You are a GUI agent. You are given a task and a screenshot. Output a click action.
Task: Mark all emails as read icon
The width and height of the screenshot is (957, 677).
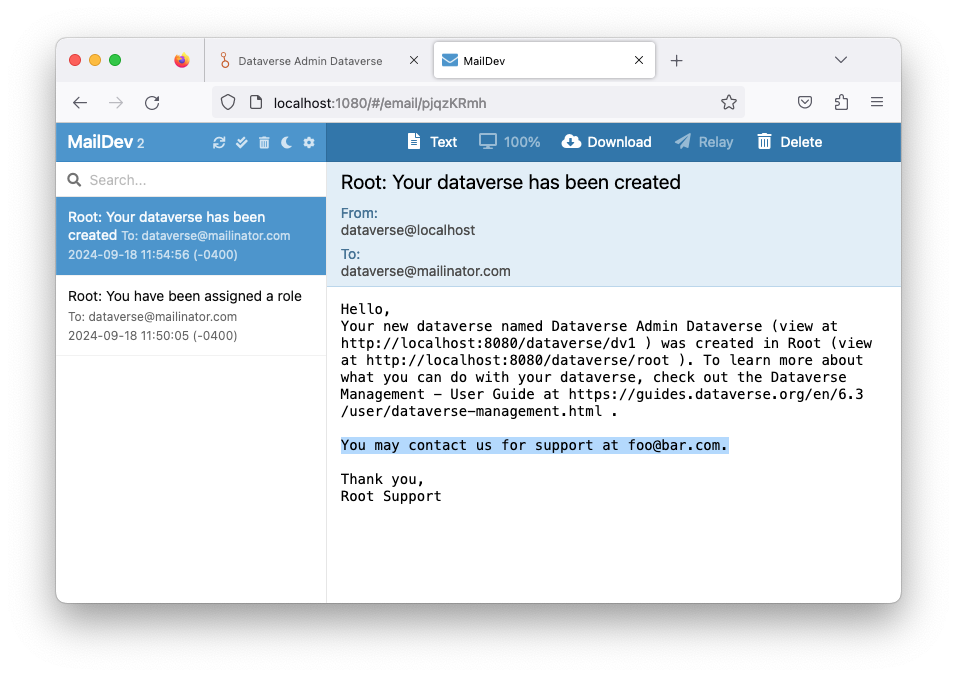(x=241, y=143)
